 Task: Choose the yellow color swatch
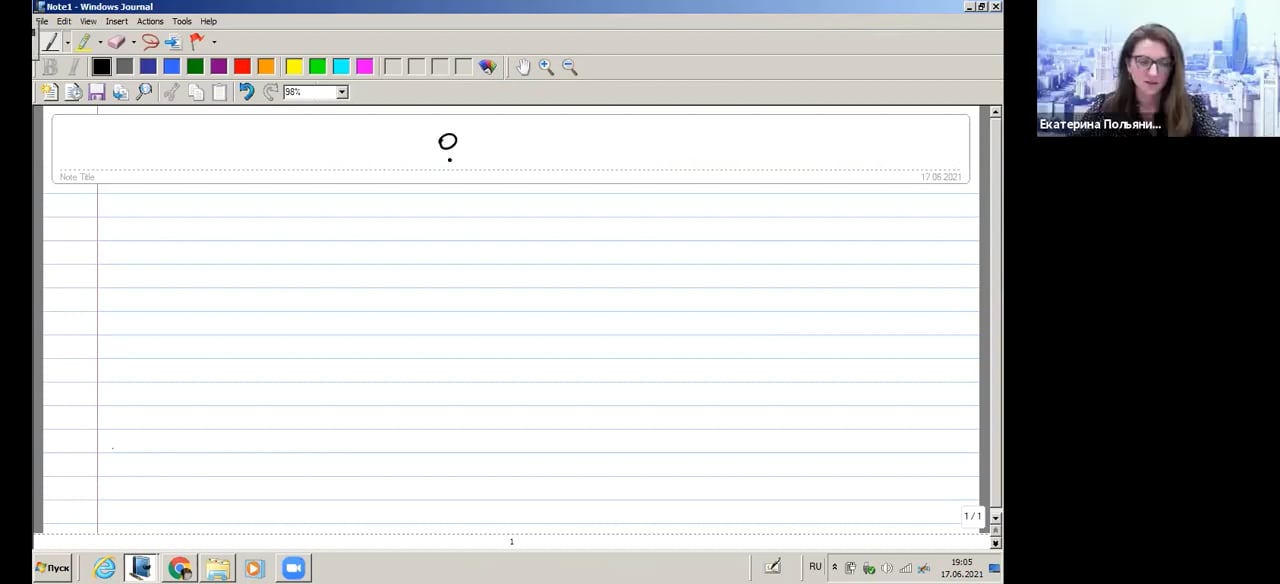click(294, 67)
